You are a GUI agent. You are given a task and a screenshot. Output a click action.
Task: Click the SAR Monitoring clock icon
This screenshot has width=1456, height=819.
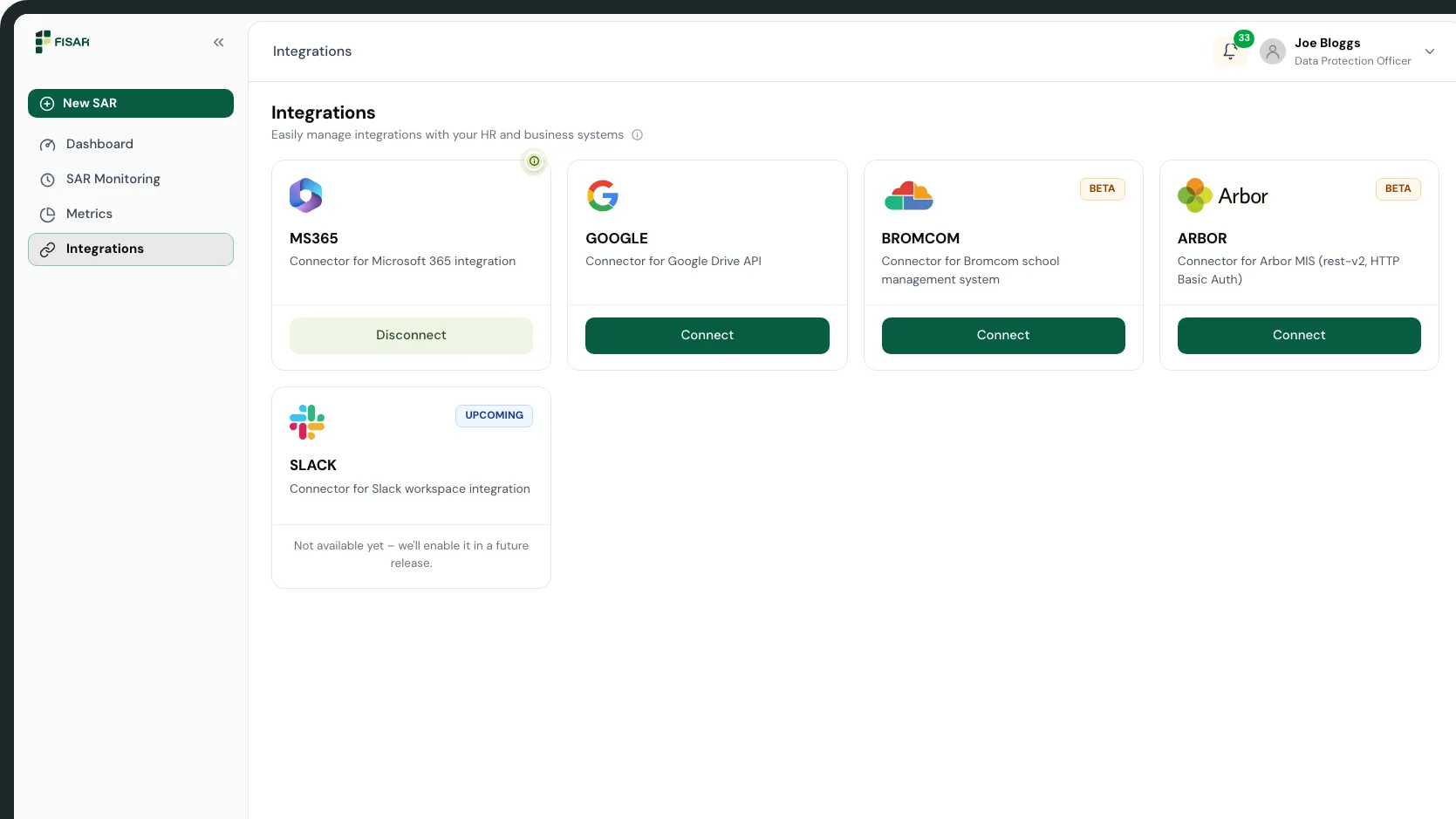(x=47, y=180)
